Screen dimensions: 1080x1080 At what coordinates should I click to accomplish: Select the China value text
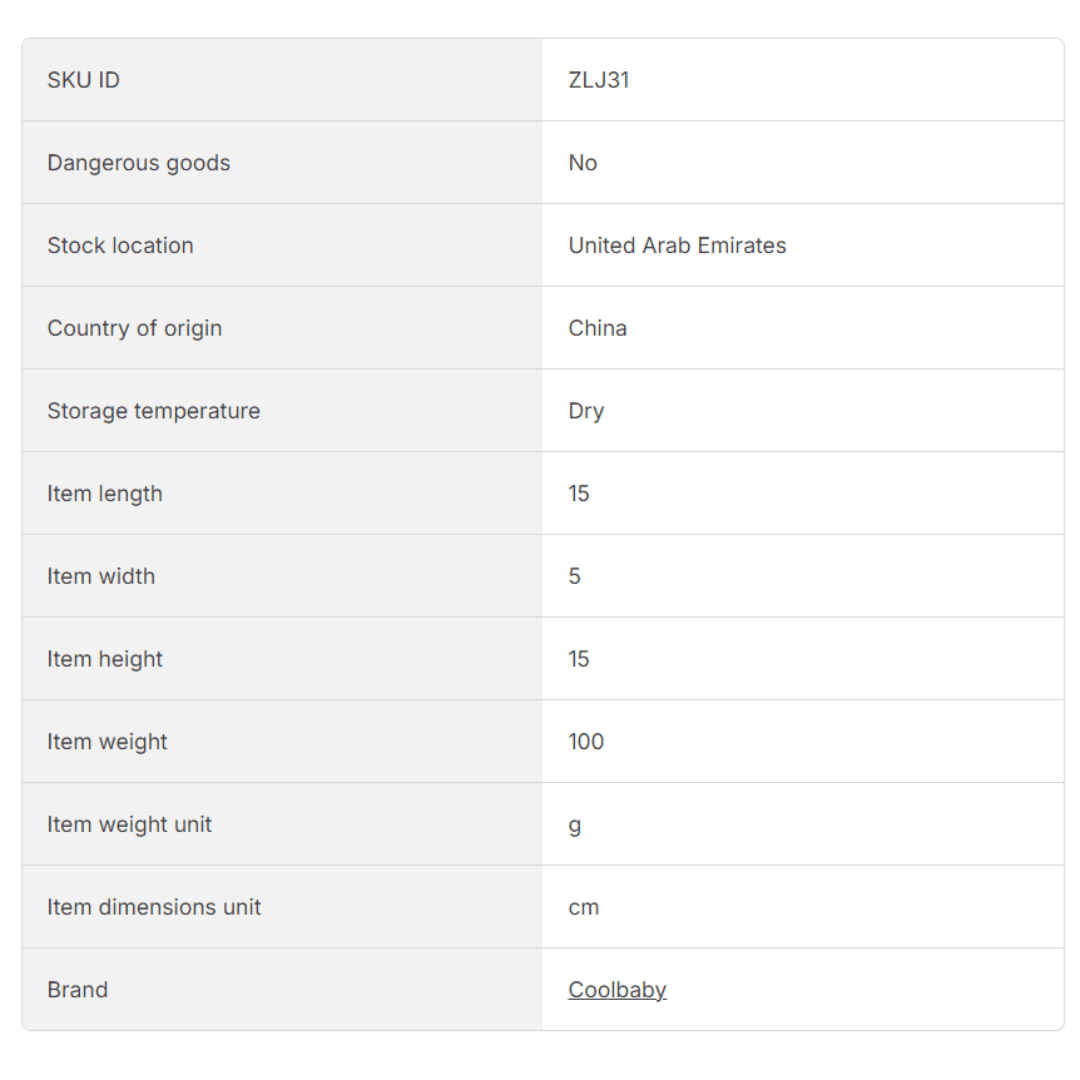point(597,329)
